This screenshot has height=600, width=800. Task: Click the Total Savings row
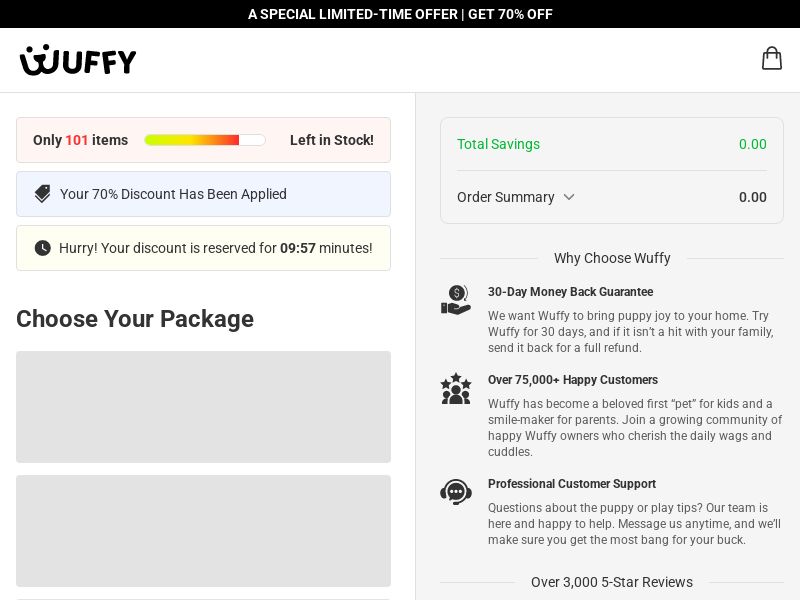coord(611,144)
